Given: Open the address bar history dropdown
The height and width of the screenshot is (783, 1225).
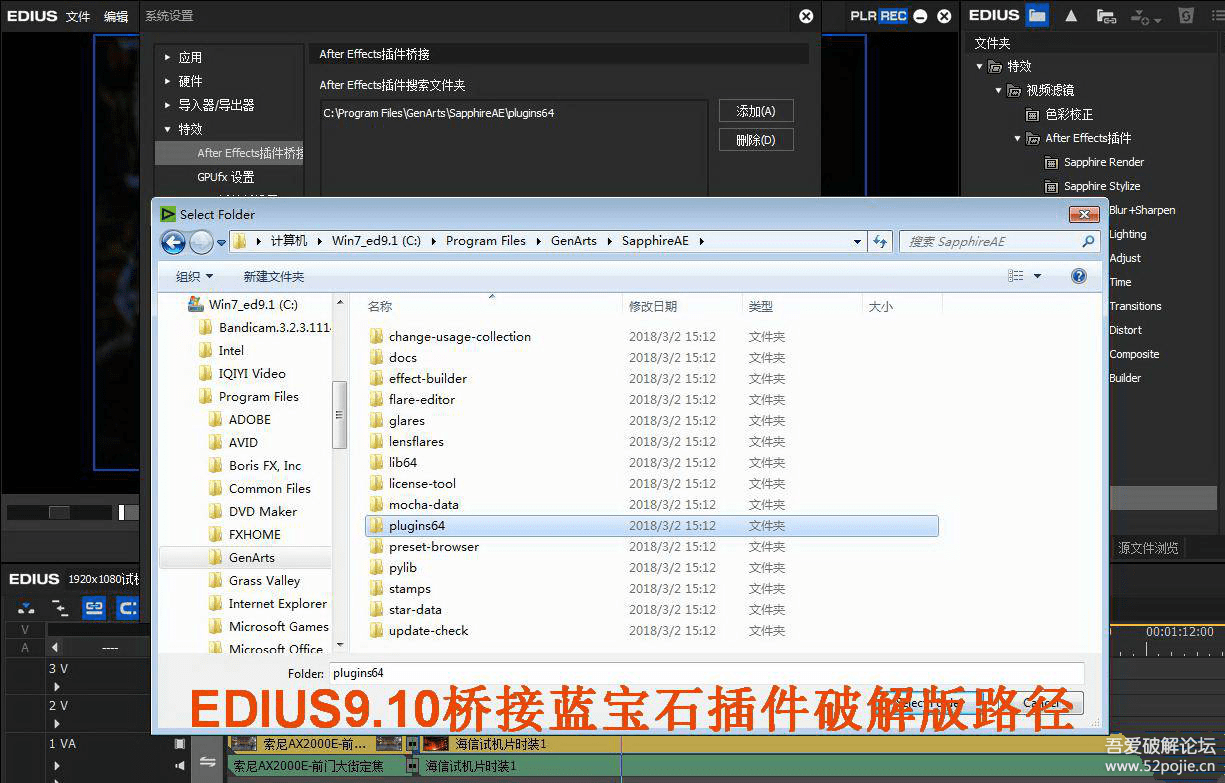Looking at the screenshot, I should (858, 242).
